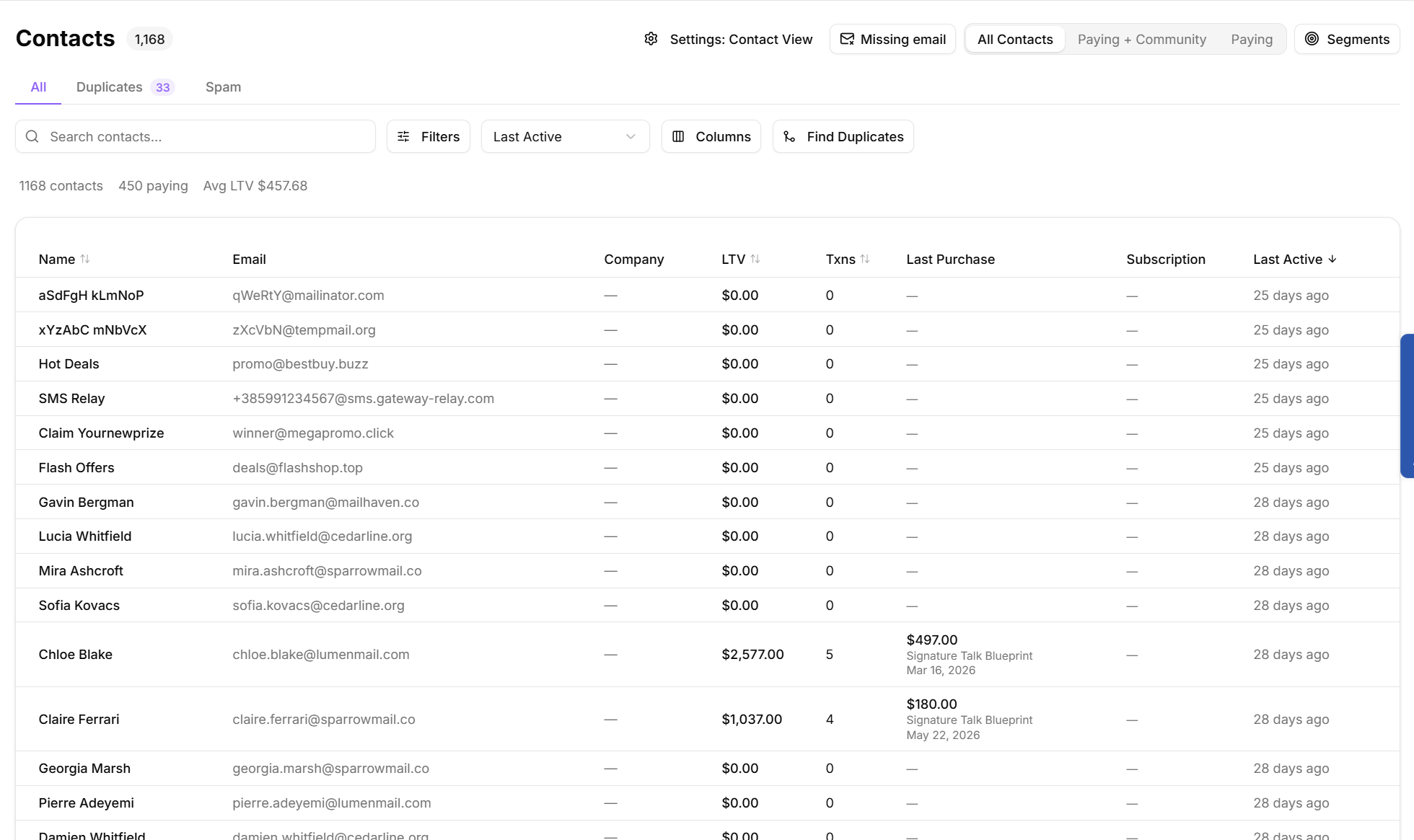
Task: Click Claire Ferrari's LTV $1,037.00
Action: click(x=752, y=719)
